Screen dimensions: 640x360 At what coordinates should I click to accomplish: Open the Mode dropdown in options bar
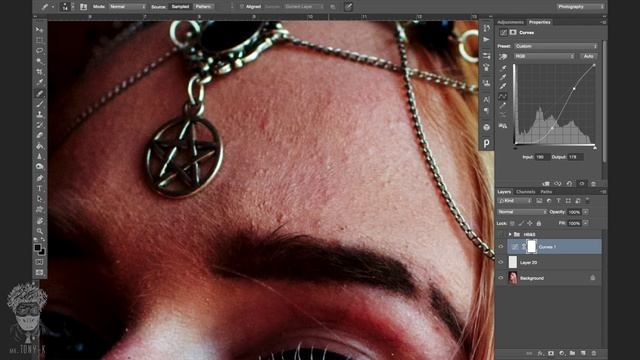127,7
